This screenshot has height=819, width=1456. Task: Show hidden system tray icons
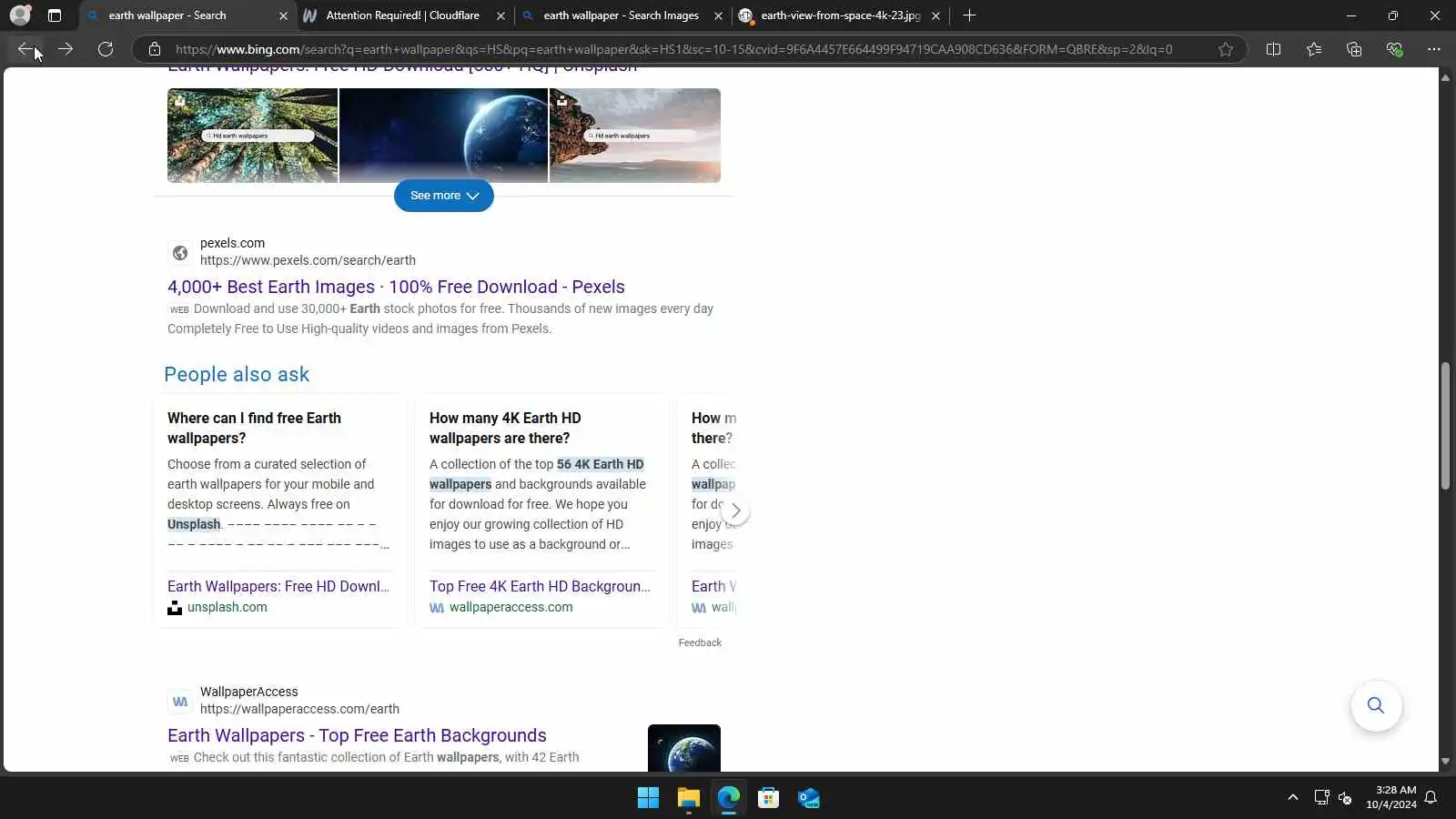click(1292, 798)
